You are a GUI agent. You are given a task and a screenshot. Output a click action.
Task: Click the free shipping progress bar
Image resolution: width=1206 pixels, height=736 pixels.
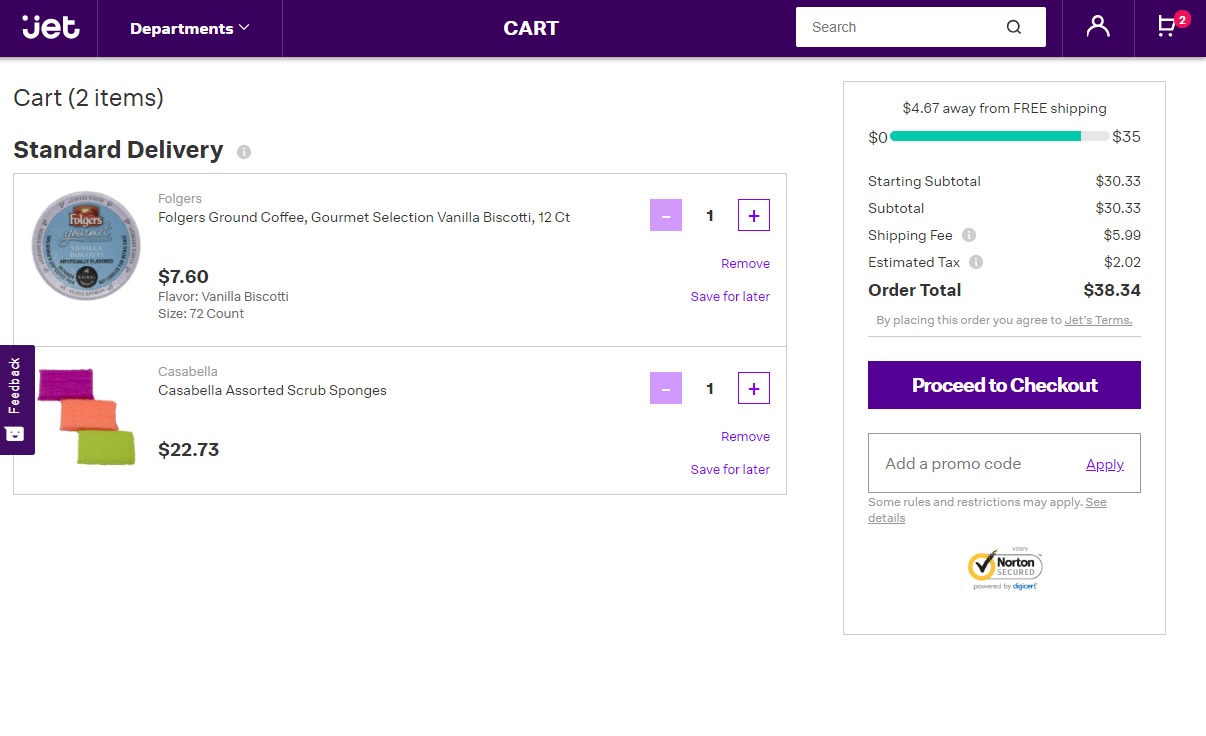(998, 137)
